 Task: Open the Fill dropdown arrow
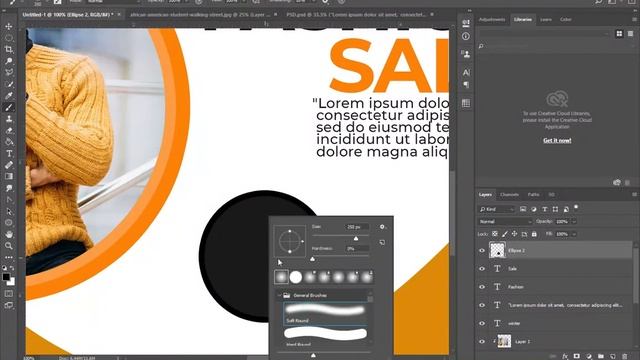pos(574,234)
